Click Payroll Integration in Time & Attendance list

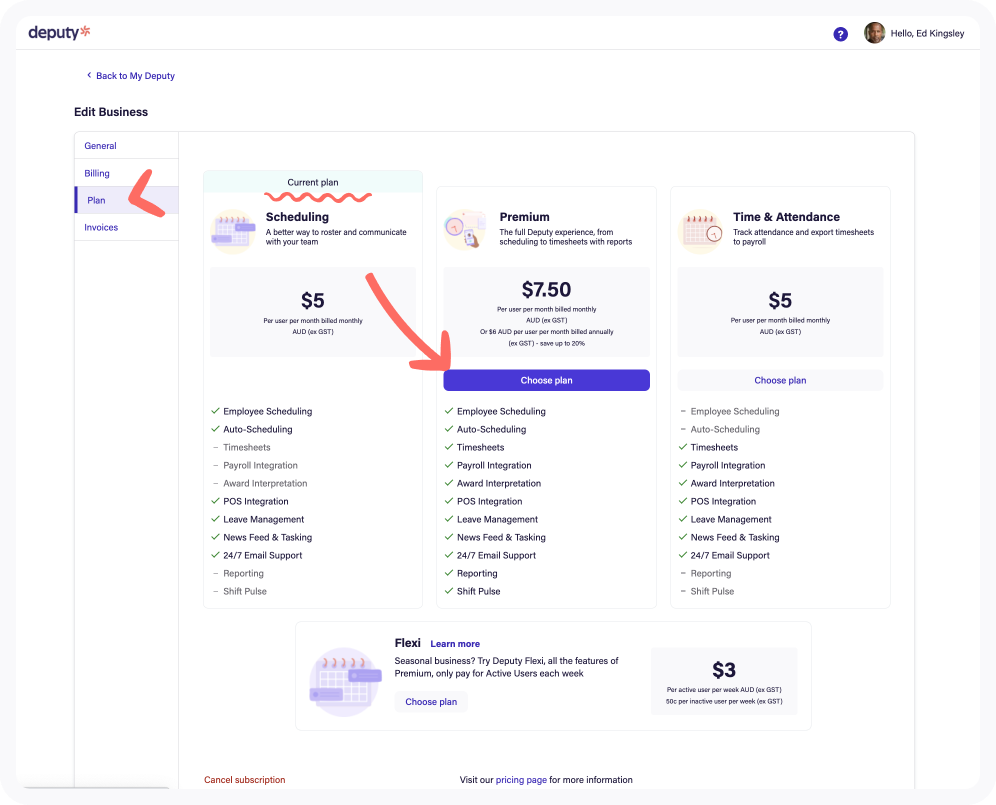tap(727, 465)
